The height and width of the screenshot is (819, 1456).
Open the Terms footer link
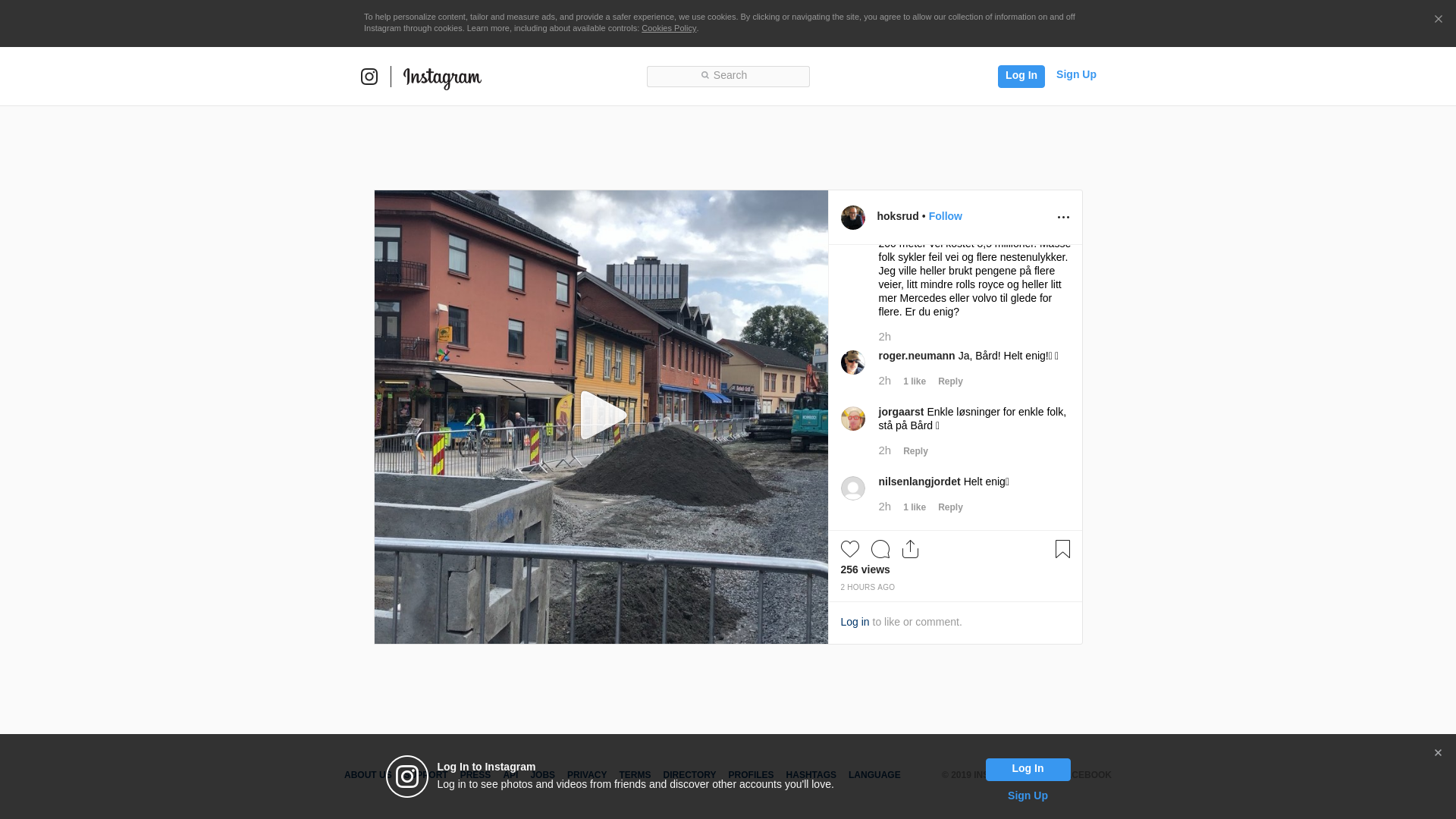pyautogui.click(x=635, y=775)
